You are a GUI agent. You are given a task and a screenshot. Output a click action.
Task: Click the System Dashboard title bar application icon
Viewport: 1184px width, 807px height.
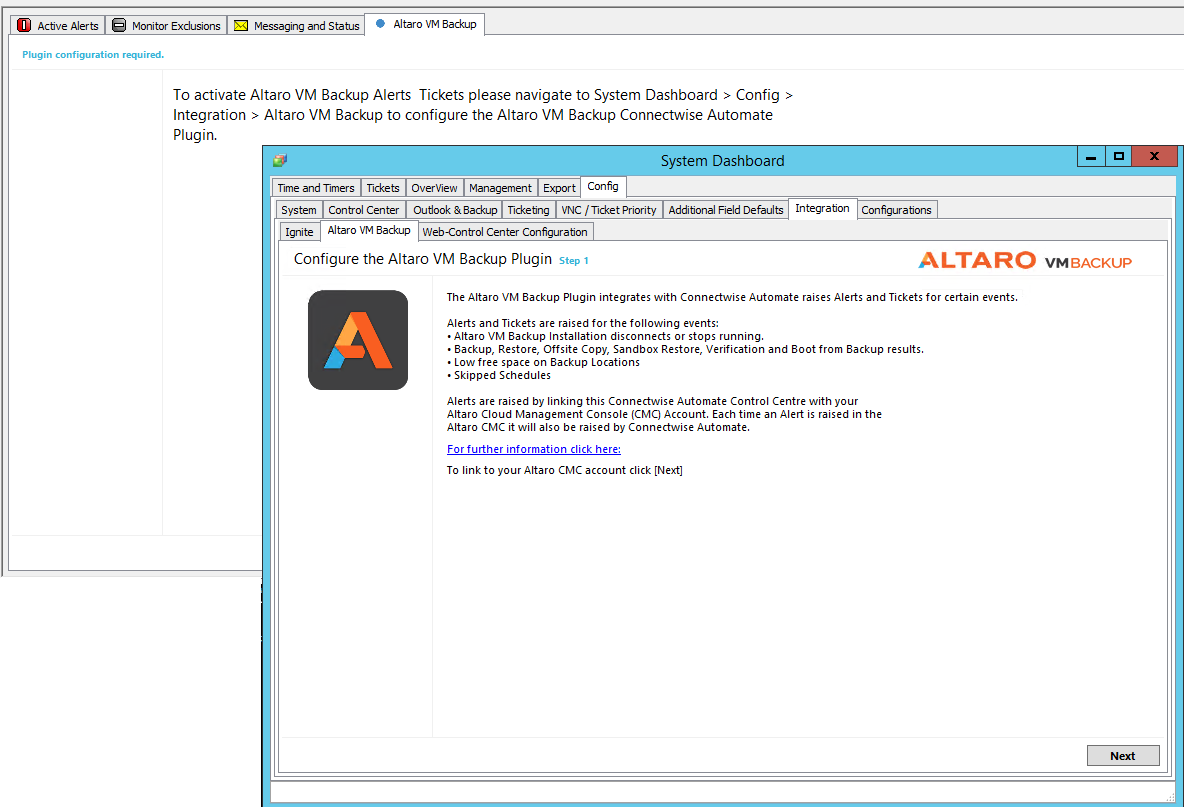279,159
